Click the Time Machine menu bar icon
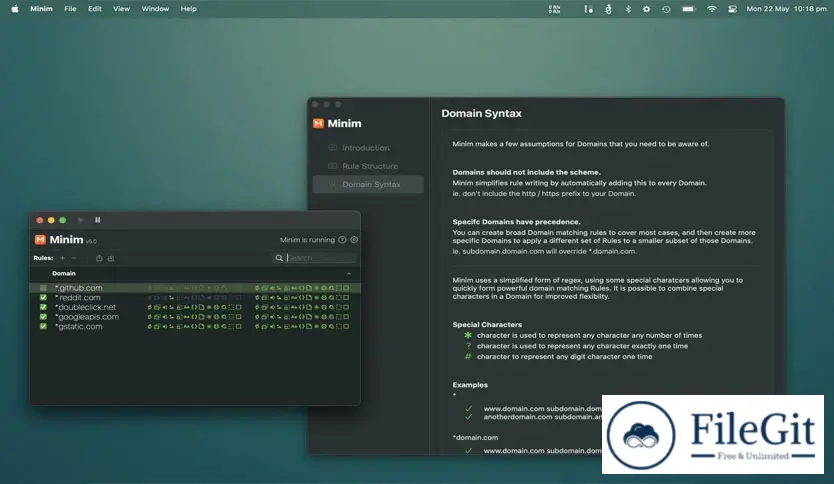The width and height of the screenshot is (834, 484). (x=666, y=9)
